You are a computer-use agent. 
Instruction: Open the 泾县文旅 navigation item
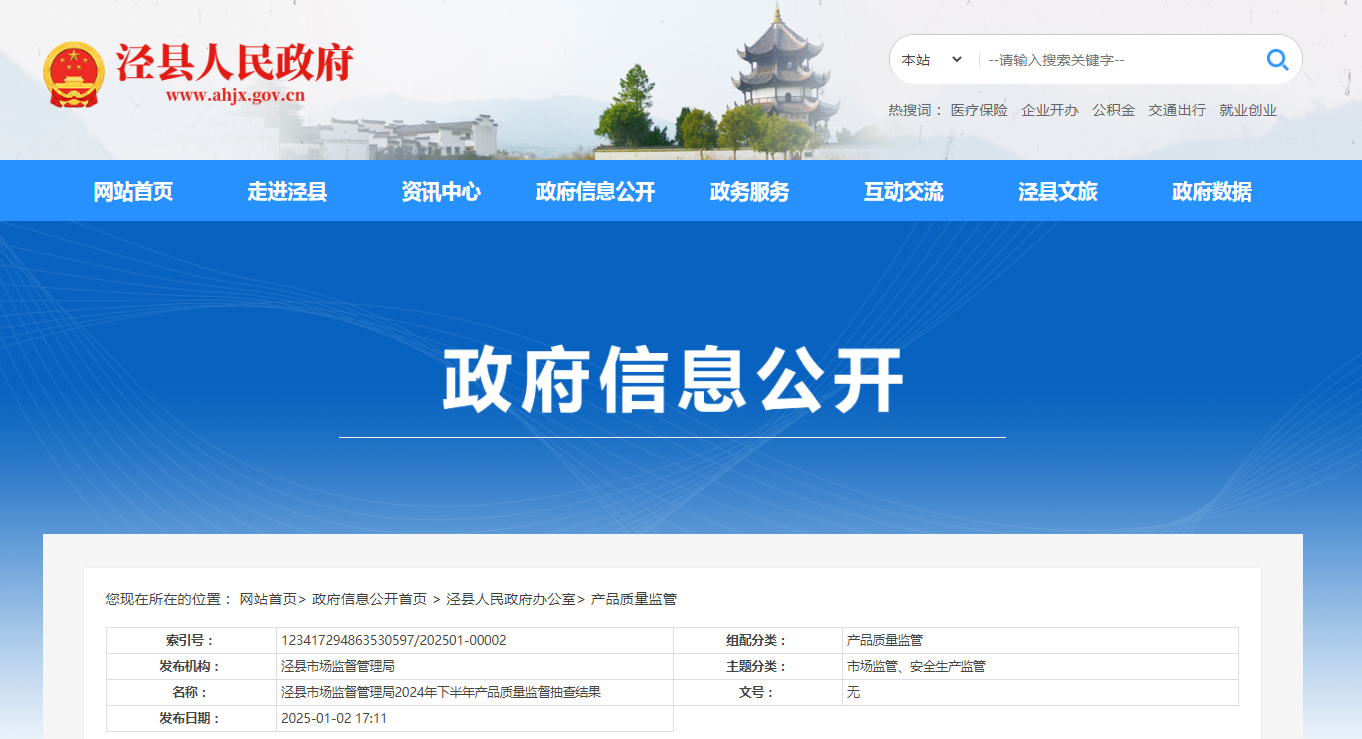pos(1057,192)
